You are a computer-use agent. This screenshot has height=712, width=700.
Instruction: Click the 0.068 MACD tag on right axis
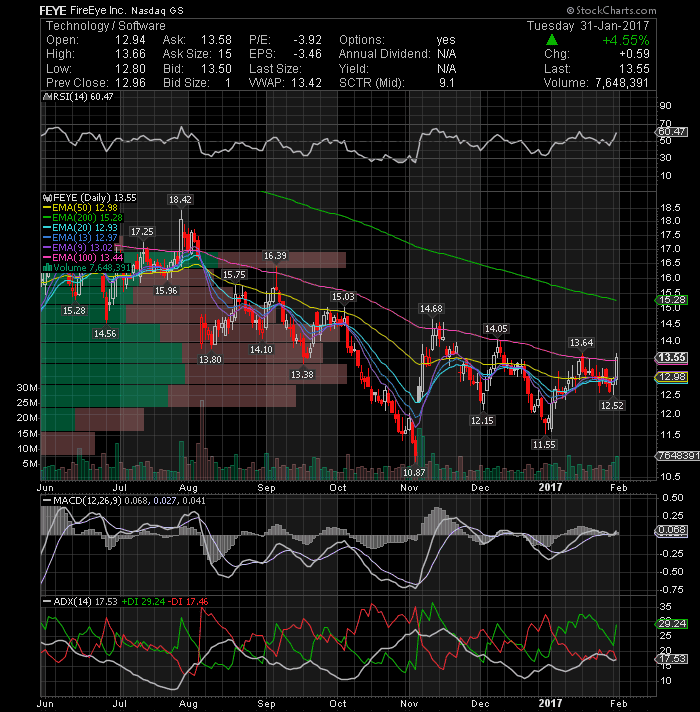pos(672,530)
